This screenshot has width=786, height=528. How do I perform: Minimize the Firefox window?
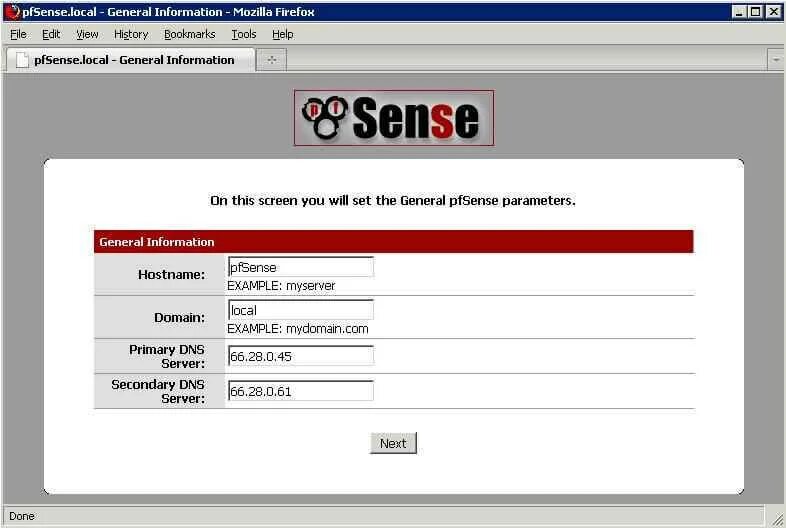739,12
